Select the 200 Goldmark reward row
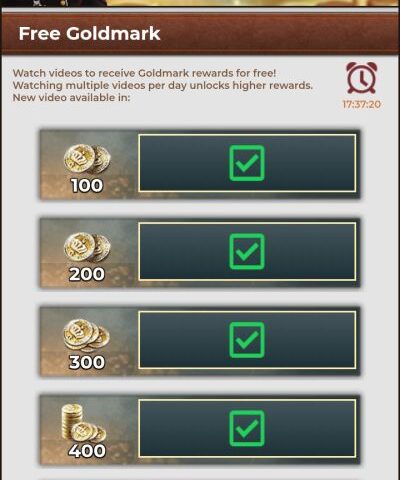 [x=200, y=253]
